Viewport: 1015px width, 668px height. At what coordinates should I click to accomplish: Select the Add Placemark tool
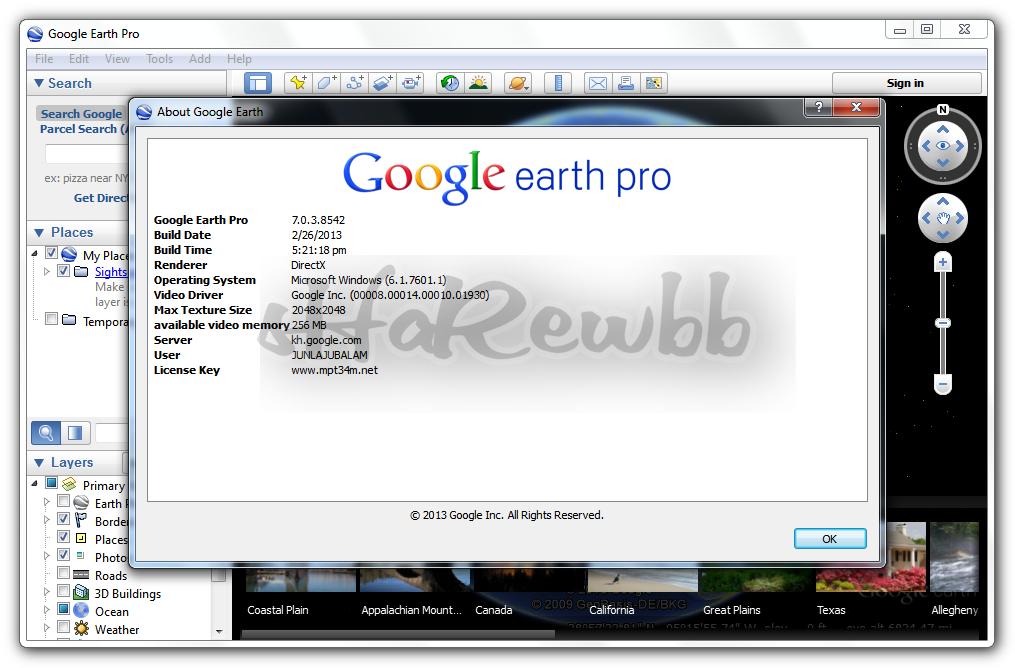298,83
